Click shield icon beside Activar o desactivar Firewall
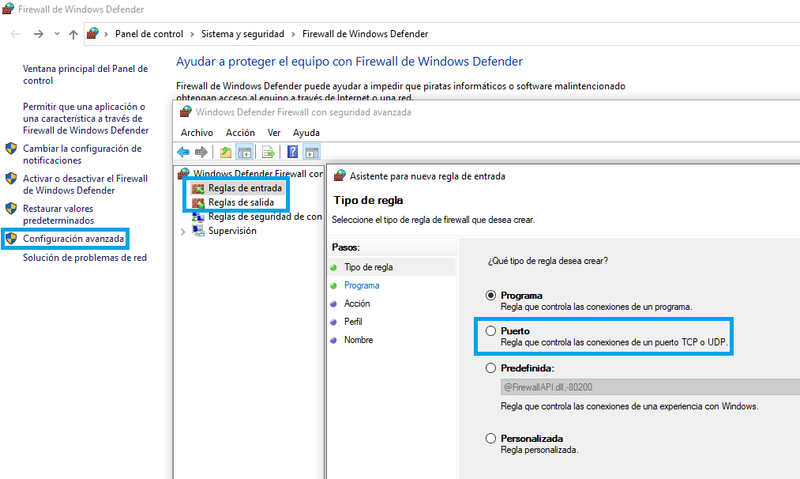This screenshot has width=800, height=479. pos(11,179)
